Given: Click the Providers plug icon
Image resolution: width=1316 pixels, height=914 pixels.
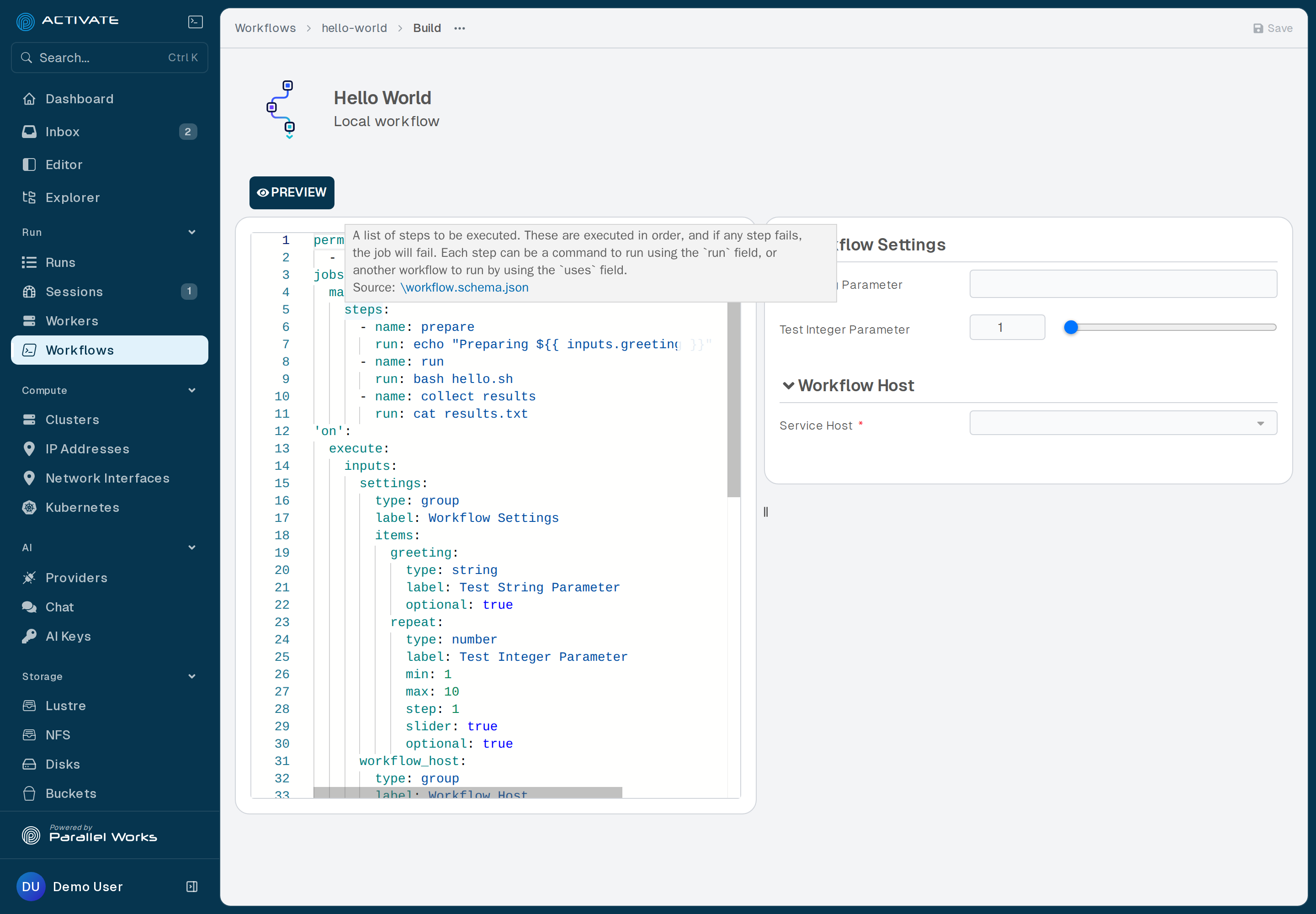Looking at the screenshot, I should (x=29, y=578).
